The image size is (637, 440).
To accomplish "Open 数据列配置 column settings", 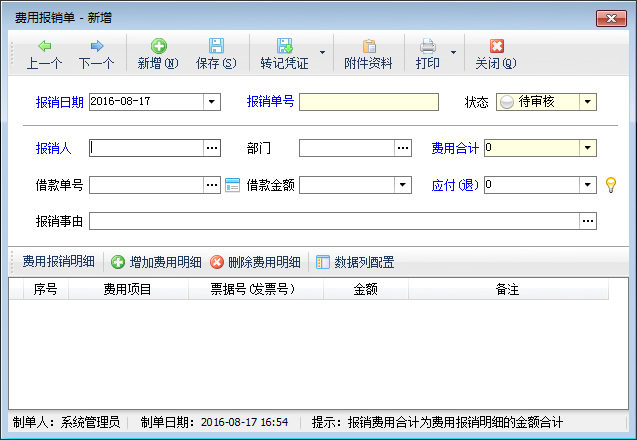I will [354, 262].
